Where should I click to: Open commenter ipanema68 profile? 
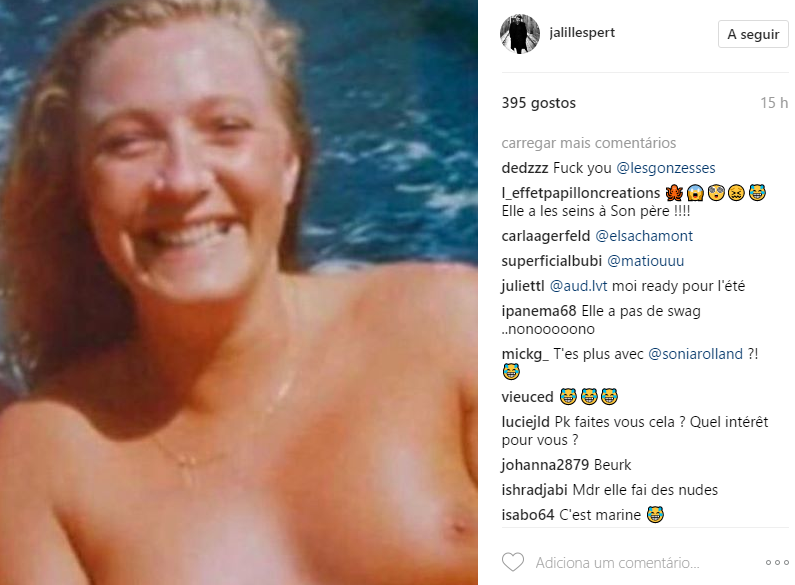point(539,311)
